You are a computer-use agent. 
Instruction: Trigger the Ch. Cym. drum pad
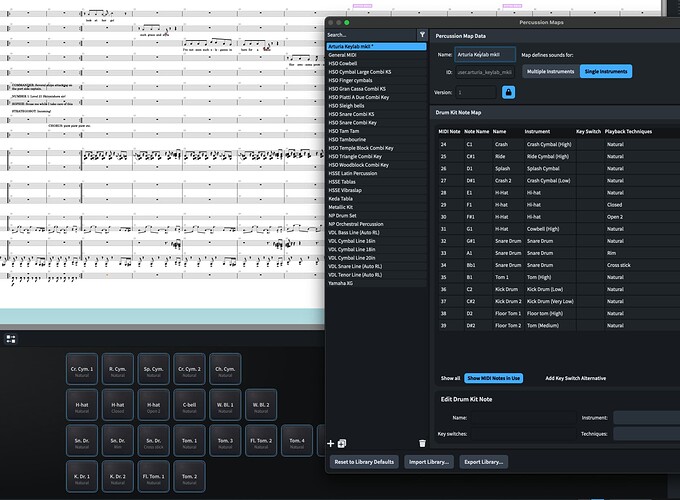click(225, 369)
